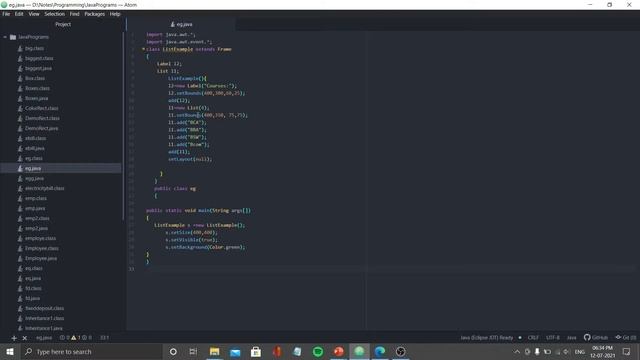The height and width of the screenshot is (360, 640).
Task: Open Microsoft Edge from the taskbar
Action: point(380,351)
